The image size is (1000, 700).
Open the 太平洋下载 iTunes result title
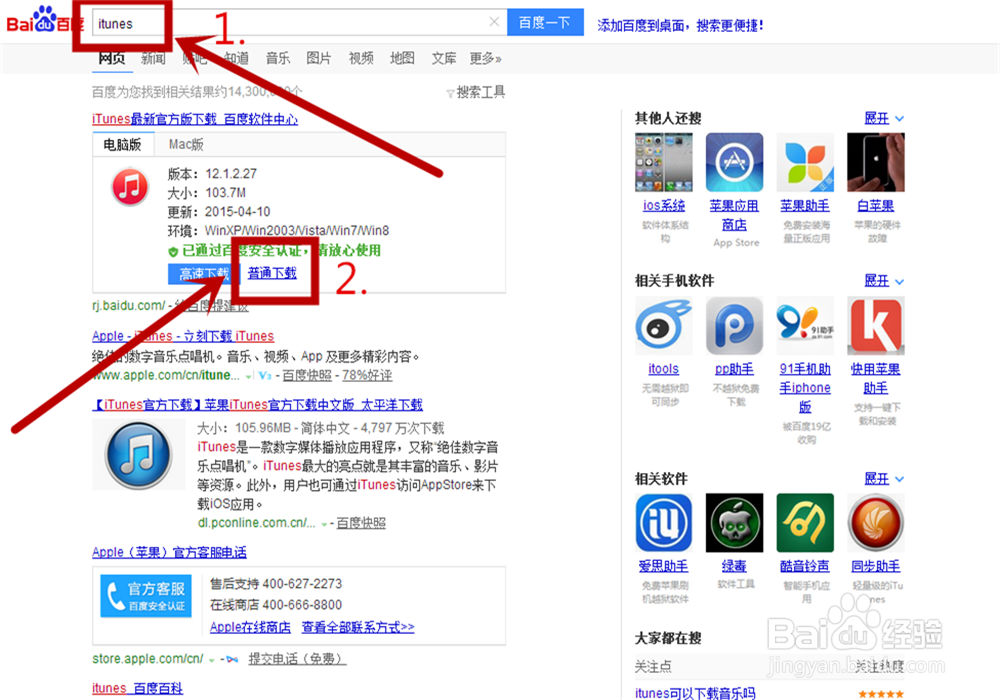(x=258, y=404)
